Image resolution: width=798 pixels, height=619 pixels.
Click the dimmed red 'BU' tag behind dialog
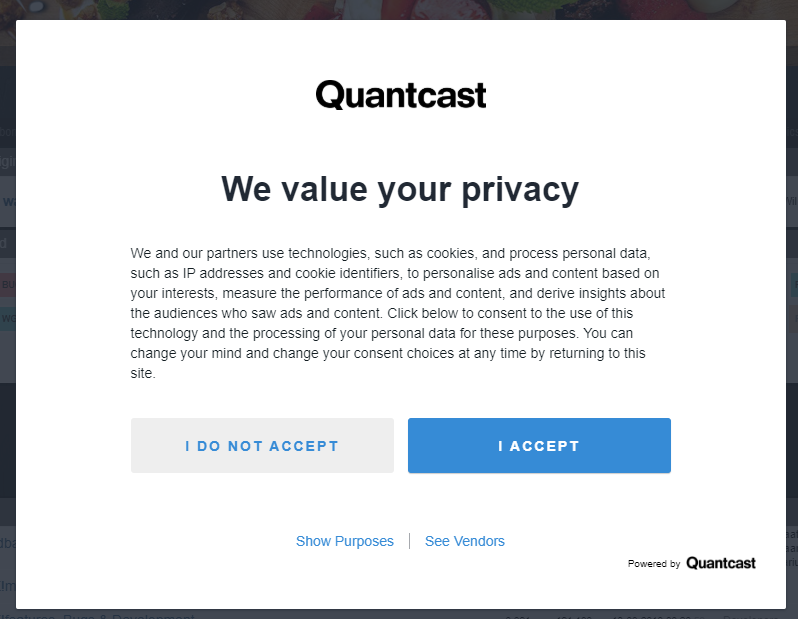point(8,285)
